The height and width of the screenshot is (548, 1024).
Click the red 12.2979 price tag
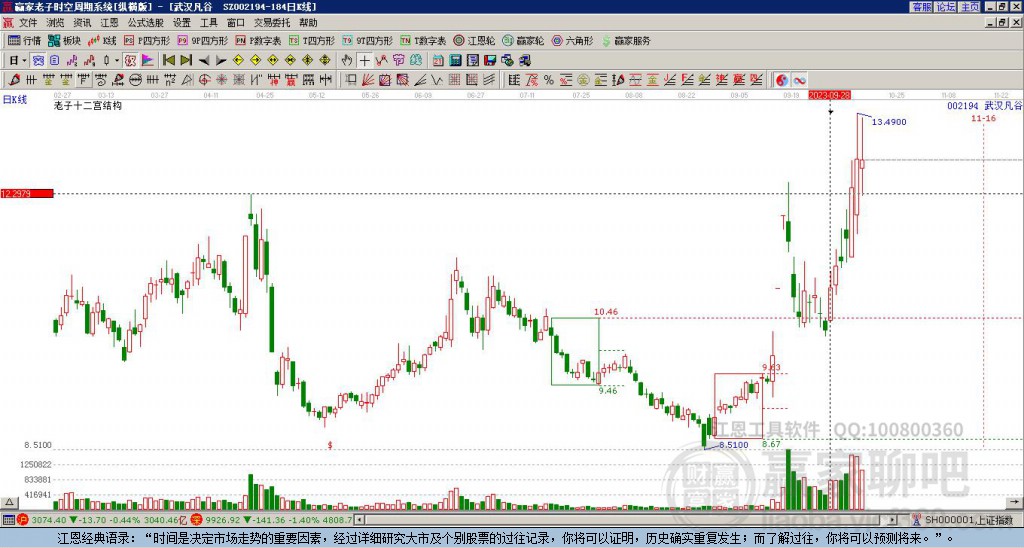27,193
